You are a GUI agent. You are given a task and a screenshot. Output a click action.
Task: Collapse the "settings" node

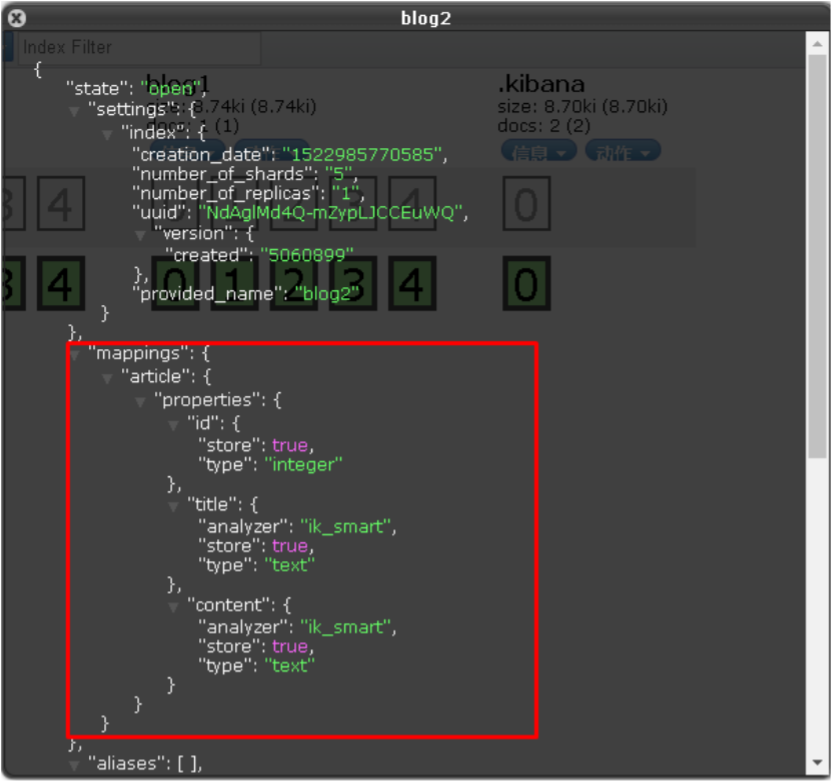tap(74, 111)
